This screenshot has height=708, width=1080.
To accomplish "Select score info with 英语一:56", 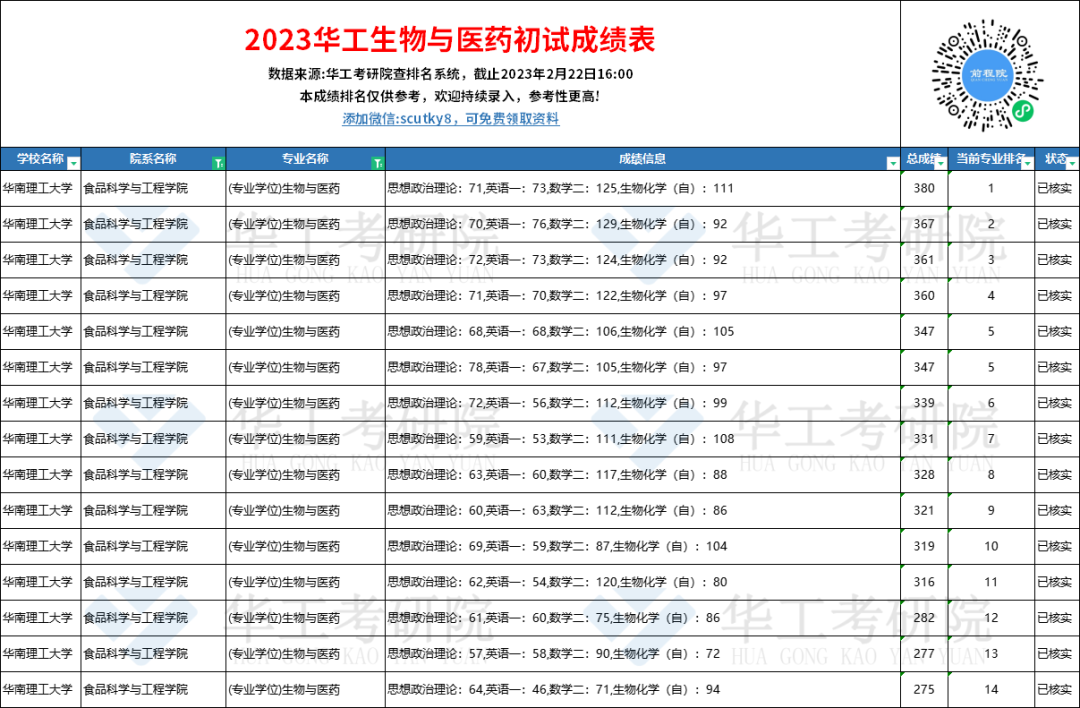I will pyautogui.click(x=643, y=403).
